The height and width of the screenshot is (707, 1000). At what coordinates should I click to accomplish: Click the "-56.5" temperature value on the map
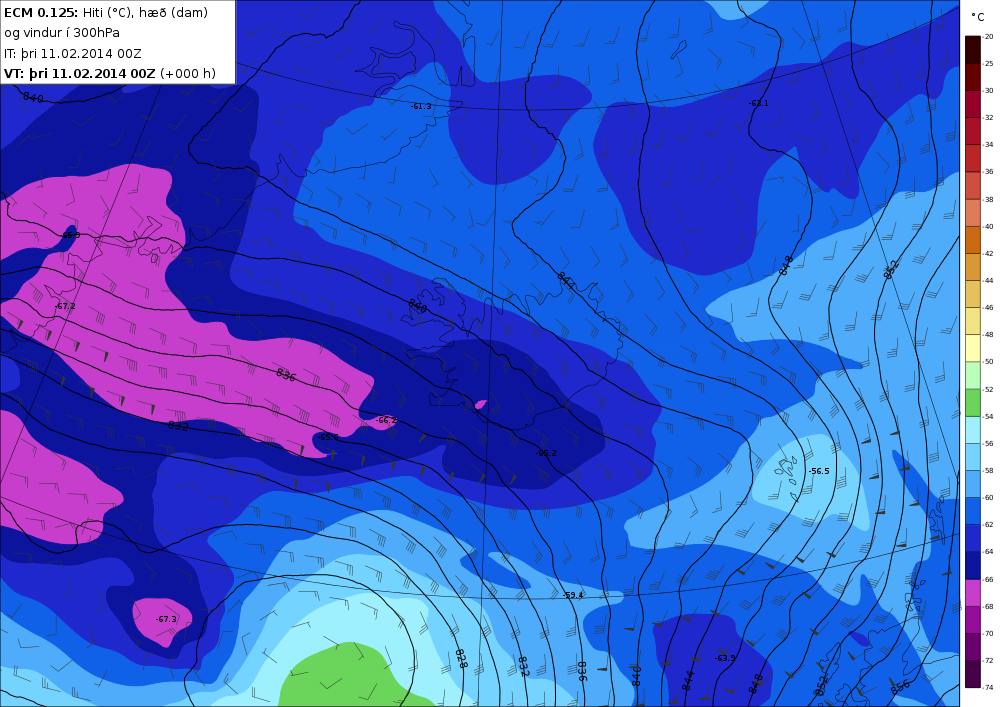tap(819, 471)
